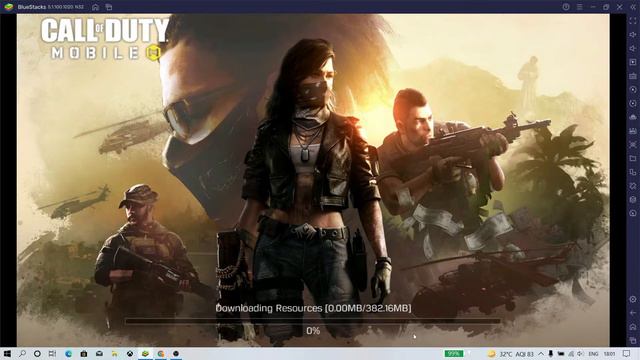Open Microsoft Store from the taskbar
The height and width of the screenshot is (360, 640).
pos(84,353)
